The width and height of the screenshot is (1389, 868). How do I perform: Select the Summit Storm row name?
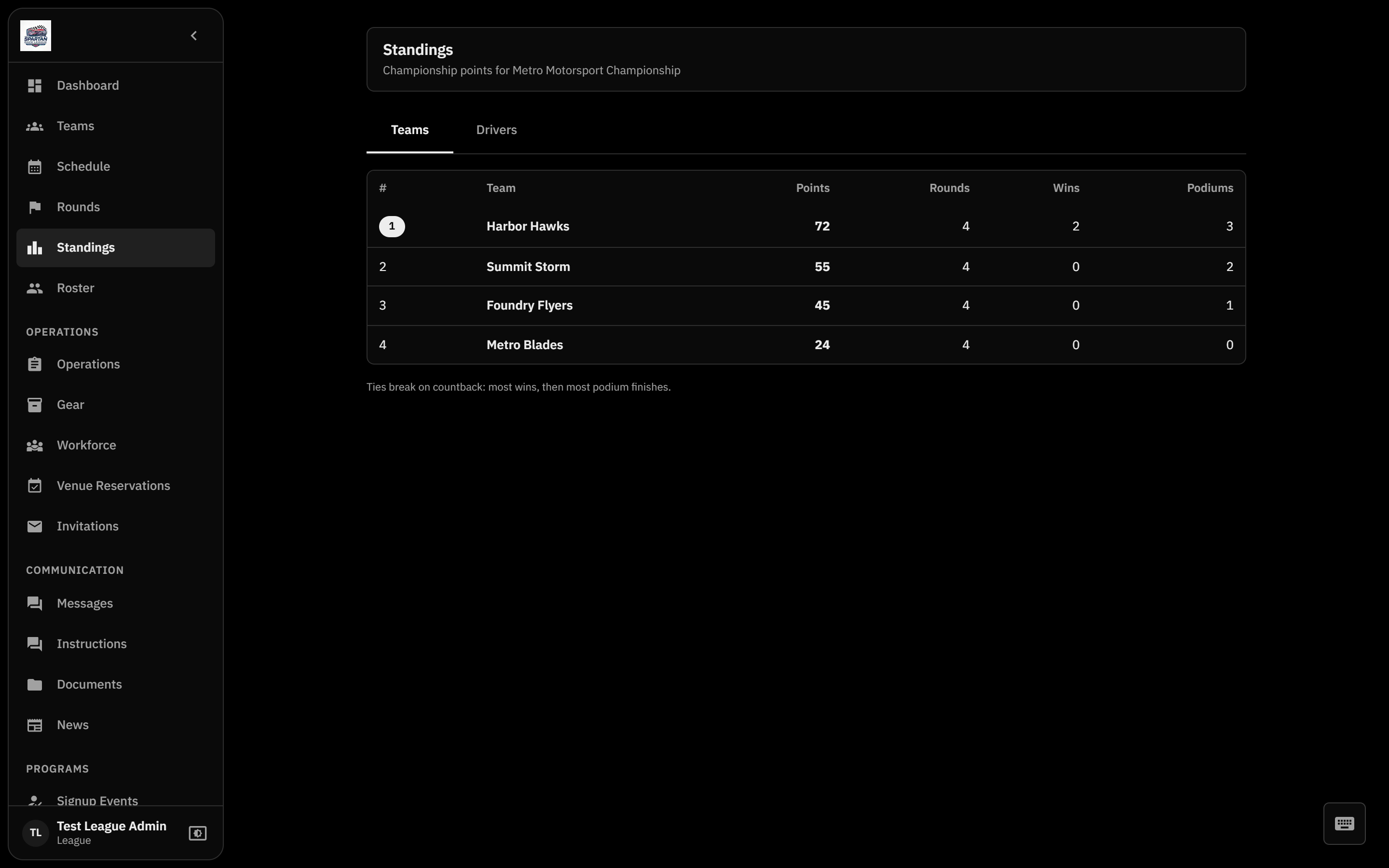pos(528,267)
